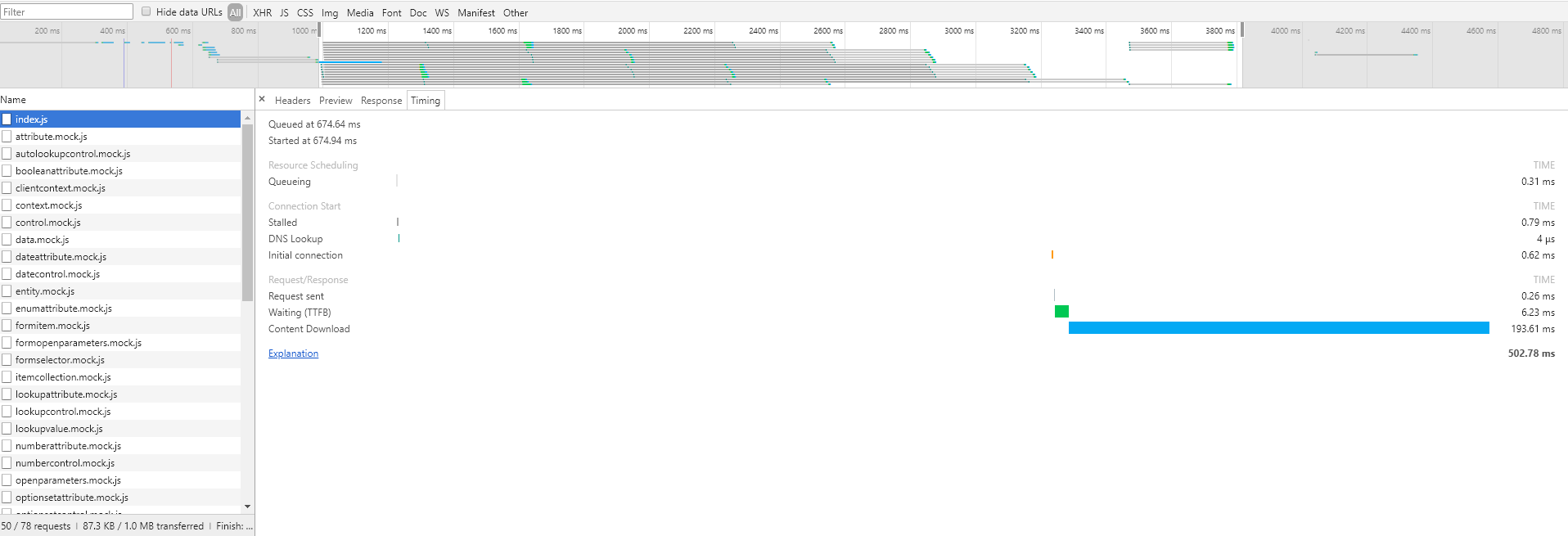1568x536 pixels.
Task: Select formopenparameters.mock.js request
Action: click(120, 343)
